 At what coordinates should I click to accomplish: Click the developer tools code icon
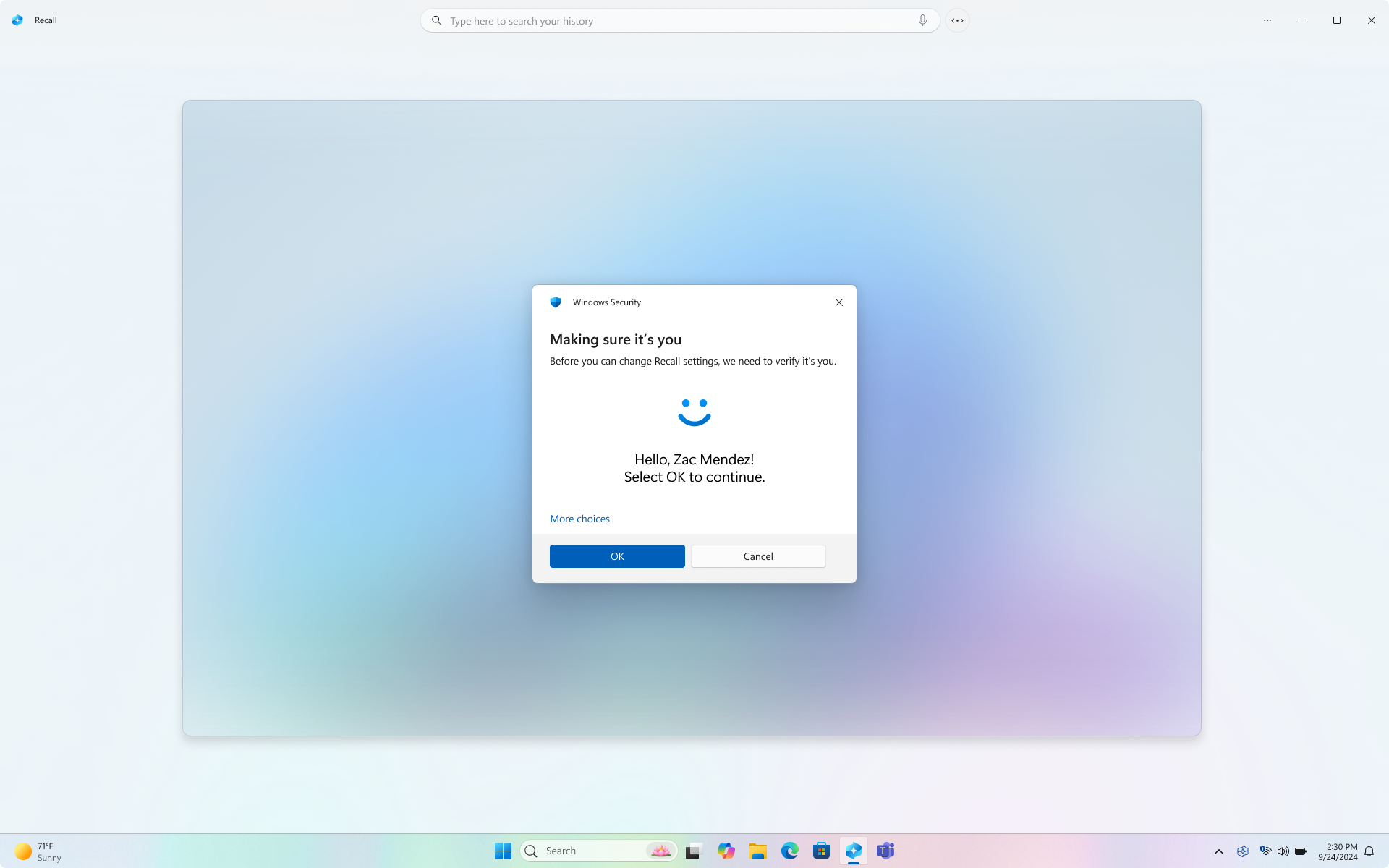(958, 20)
